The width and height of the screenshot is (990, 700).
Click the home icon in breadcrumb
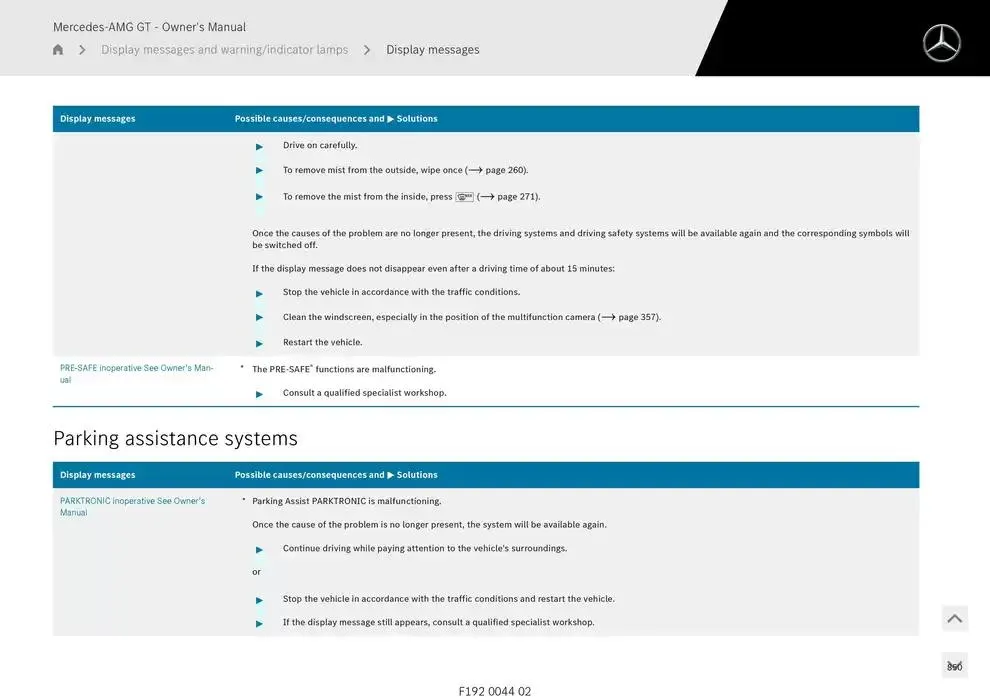point(58,50)
